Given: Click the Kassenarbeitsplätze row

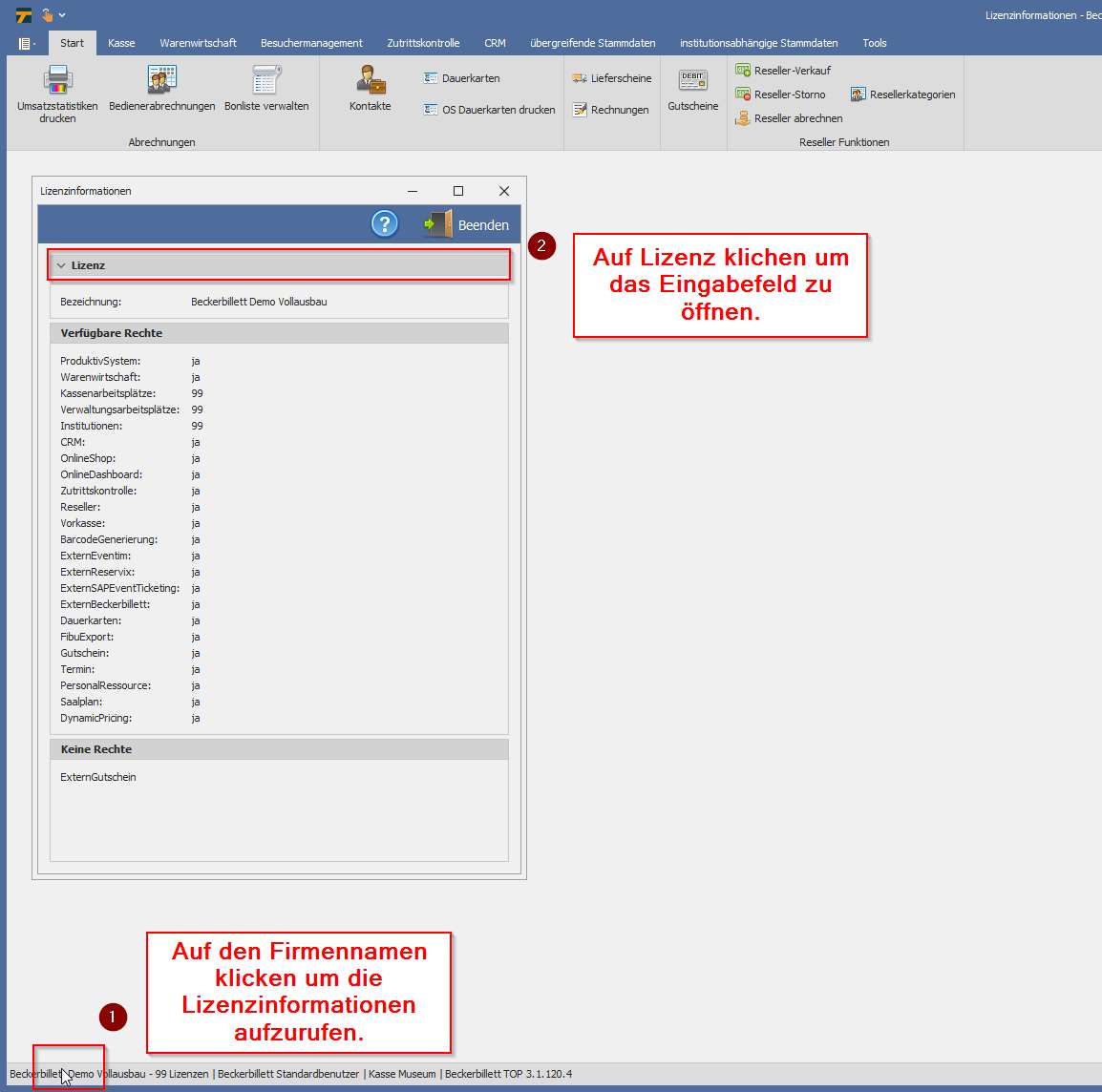Looking at the screenshot, I should point(132,393).
